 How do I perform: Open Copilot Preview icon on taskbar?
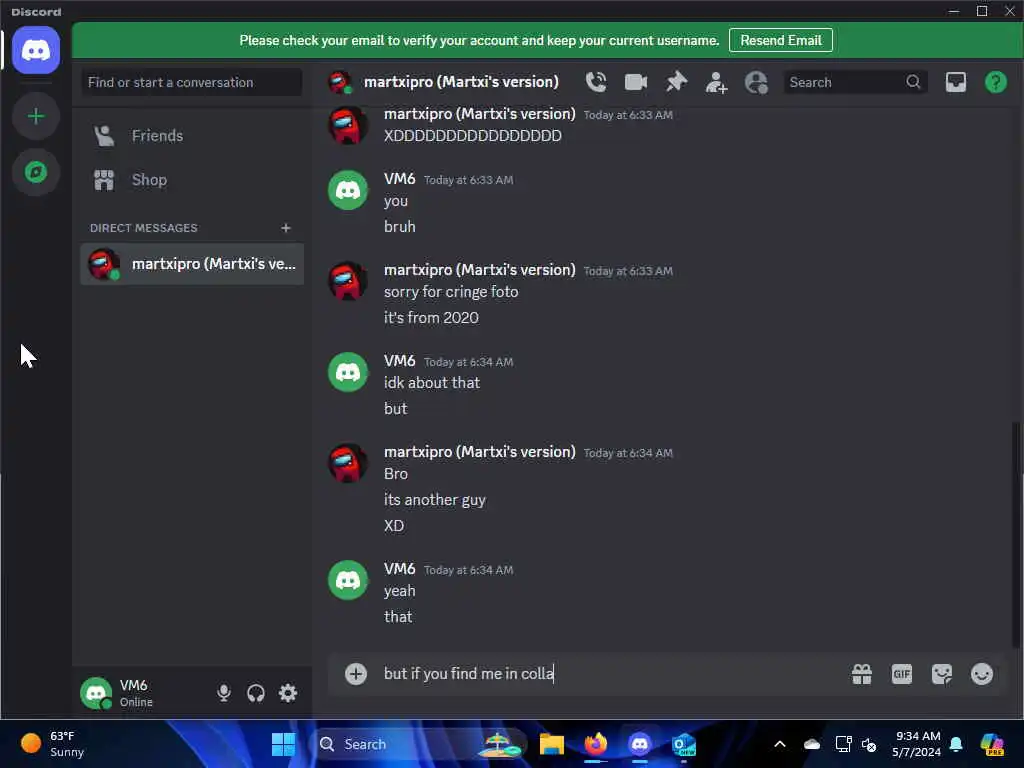pos(992,744)
